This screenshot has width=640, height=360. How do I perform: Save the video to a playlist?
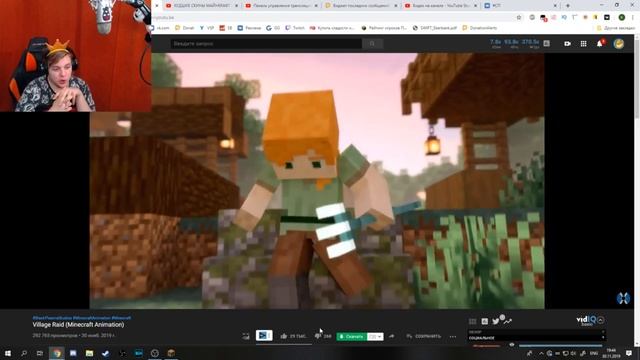[423, 336]
